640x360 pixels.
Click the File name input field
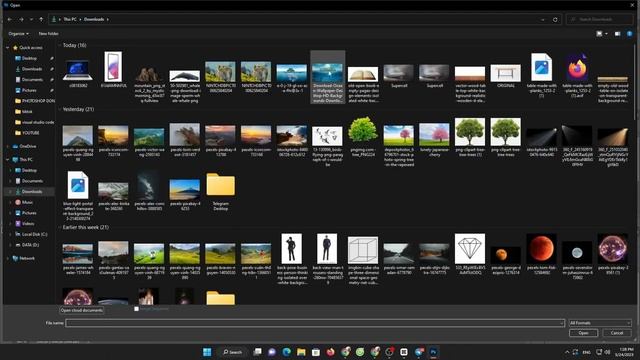tap(315, 323)
